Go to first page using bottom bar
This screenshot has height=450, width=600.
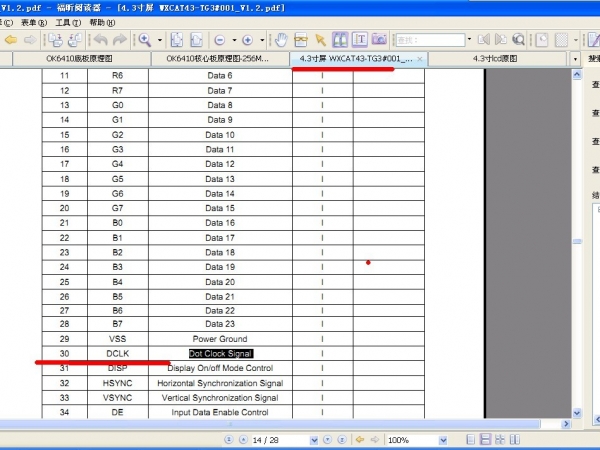[x=228, y=440]
